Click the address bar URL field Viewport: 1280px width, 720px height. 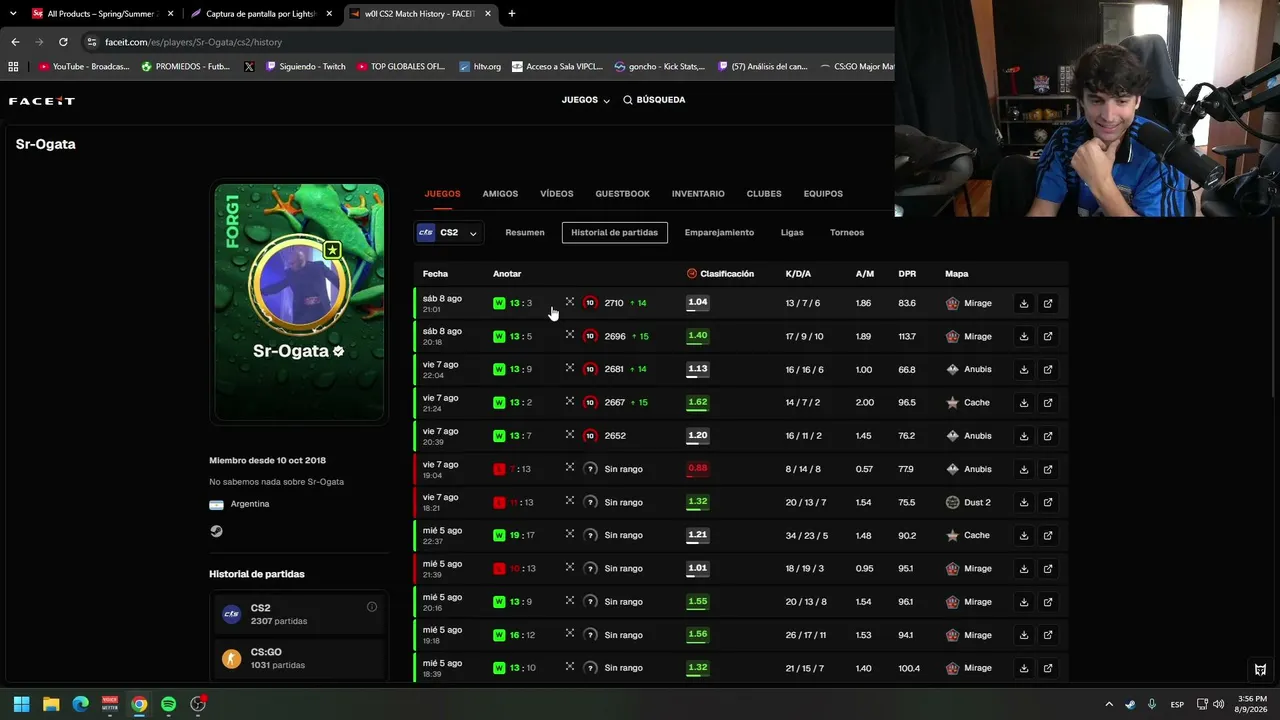point(480,42)
